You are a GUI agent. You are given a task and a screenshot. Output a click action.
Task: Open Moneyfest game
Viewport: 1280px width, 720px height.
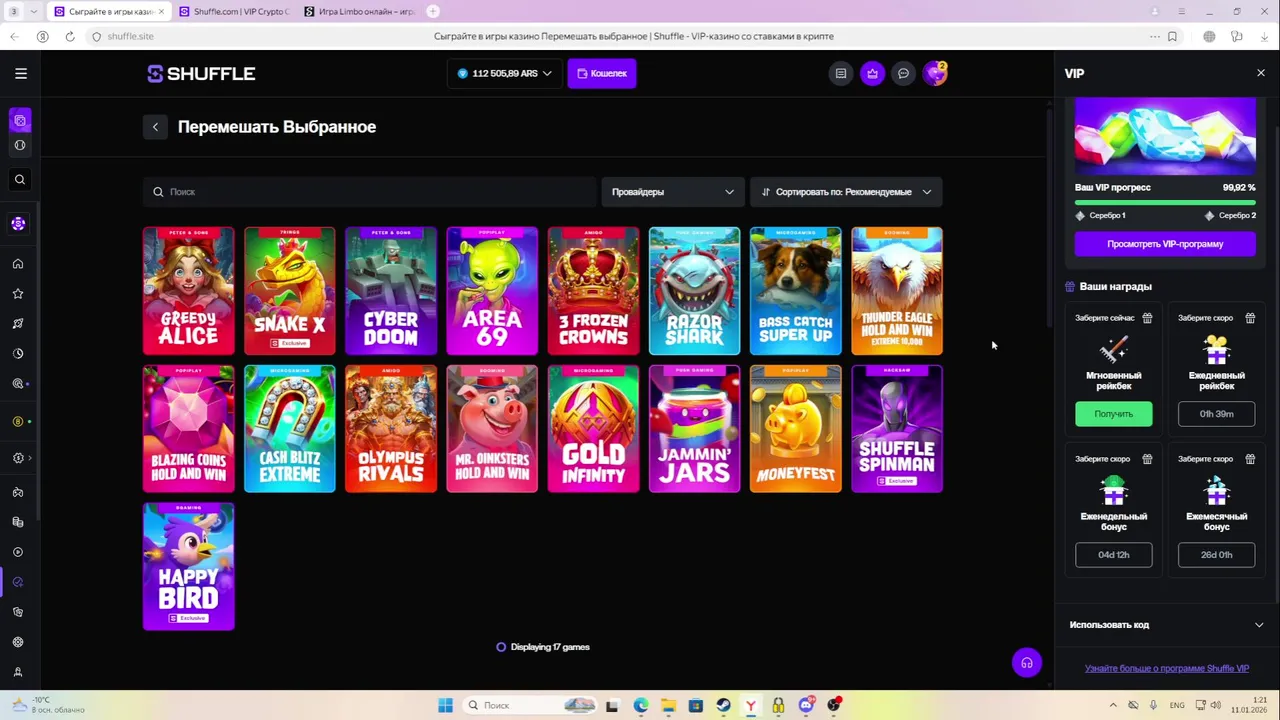pyautogui.click(x=796, y=429)
